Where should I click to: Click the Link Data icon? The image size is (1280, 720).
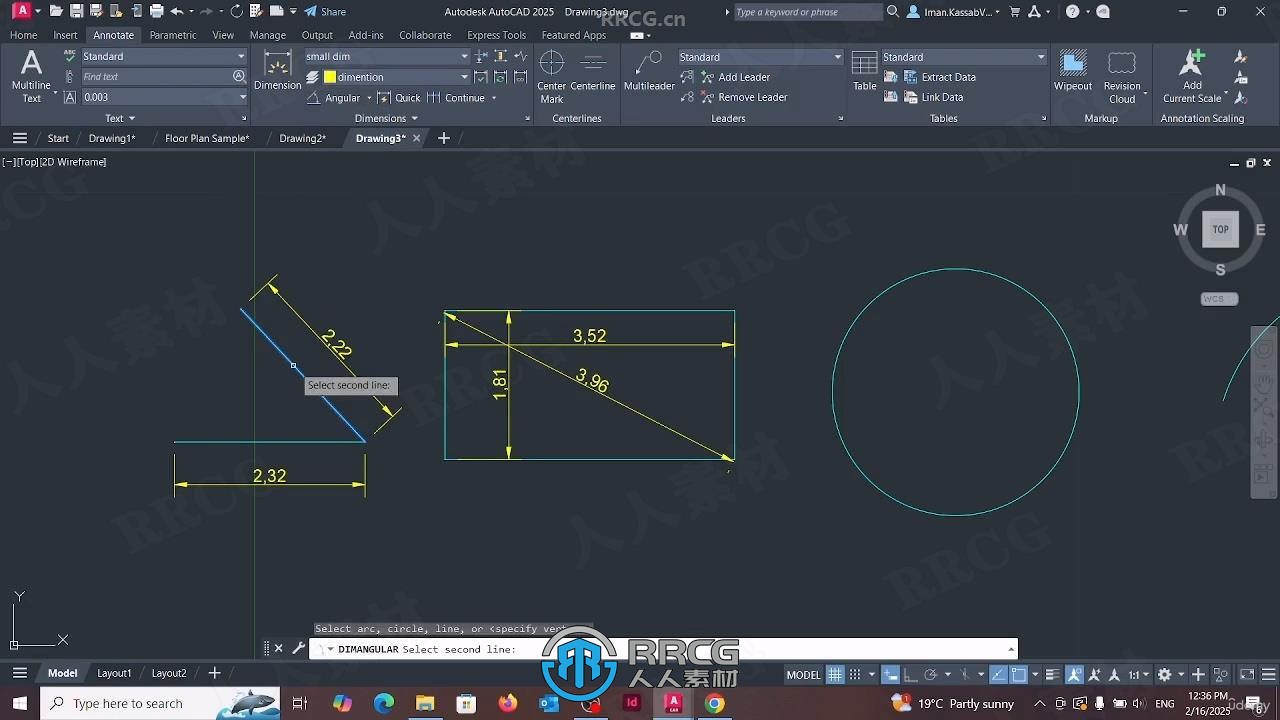tap(911, 97)
